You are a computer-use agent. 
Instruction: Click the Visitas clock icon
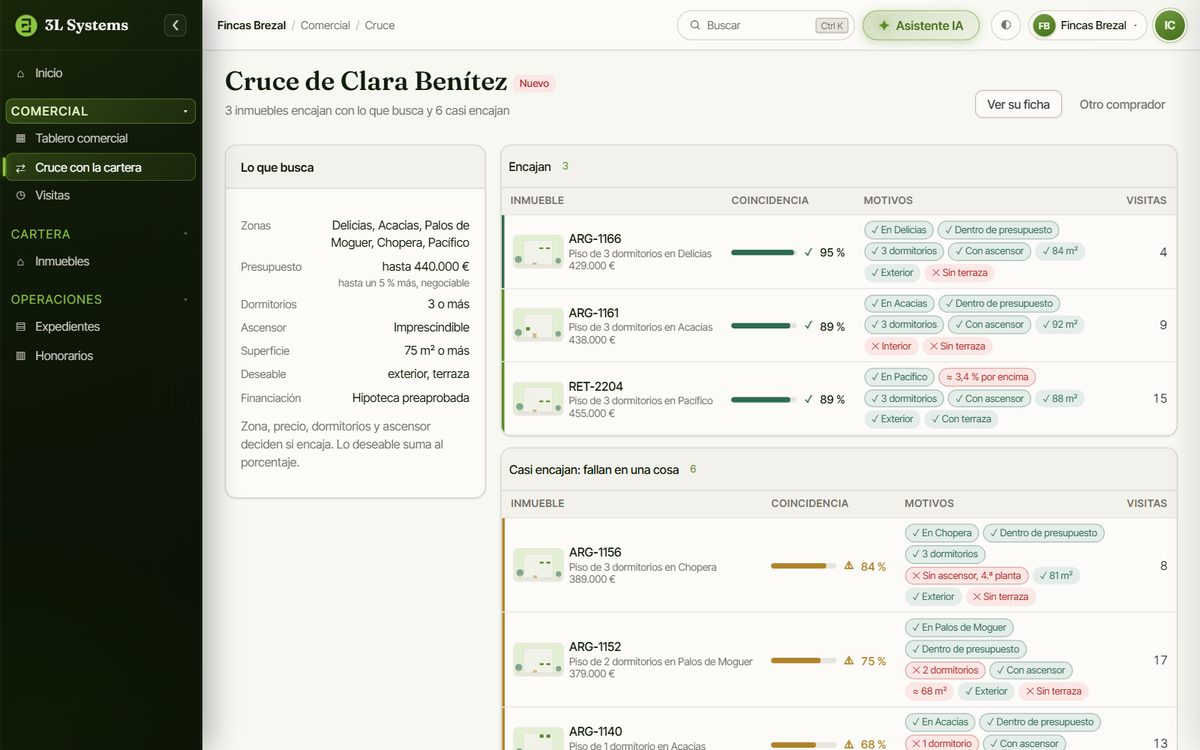point(21,195)
